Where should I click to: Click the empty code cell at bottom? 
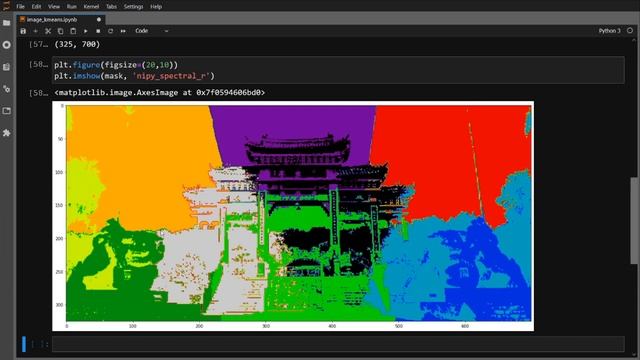(x=338, y=344)
